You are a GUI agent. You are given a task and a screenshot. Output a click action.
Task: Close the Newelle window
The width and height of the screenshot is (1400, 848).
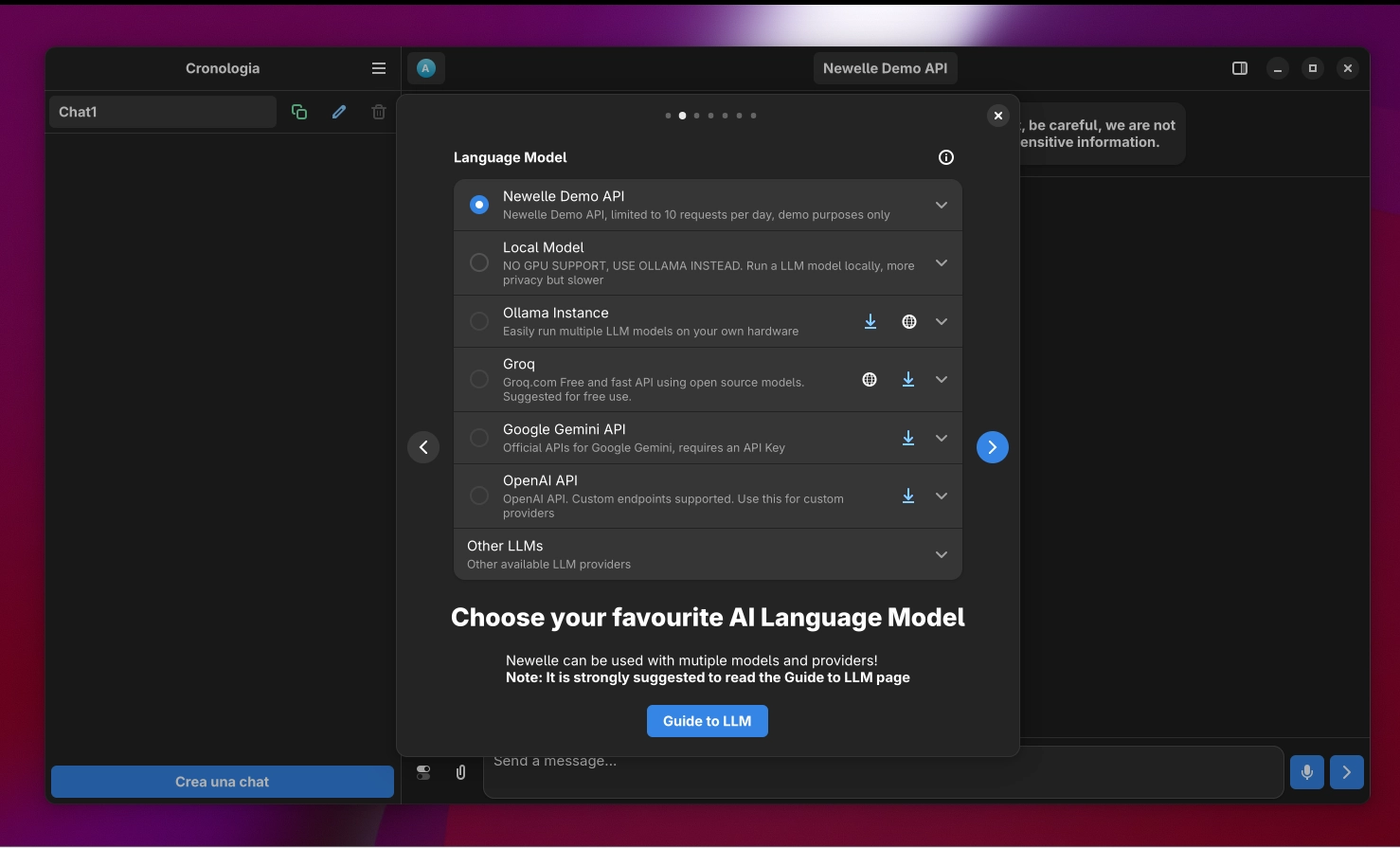1348,68
